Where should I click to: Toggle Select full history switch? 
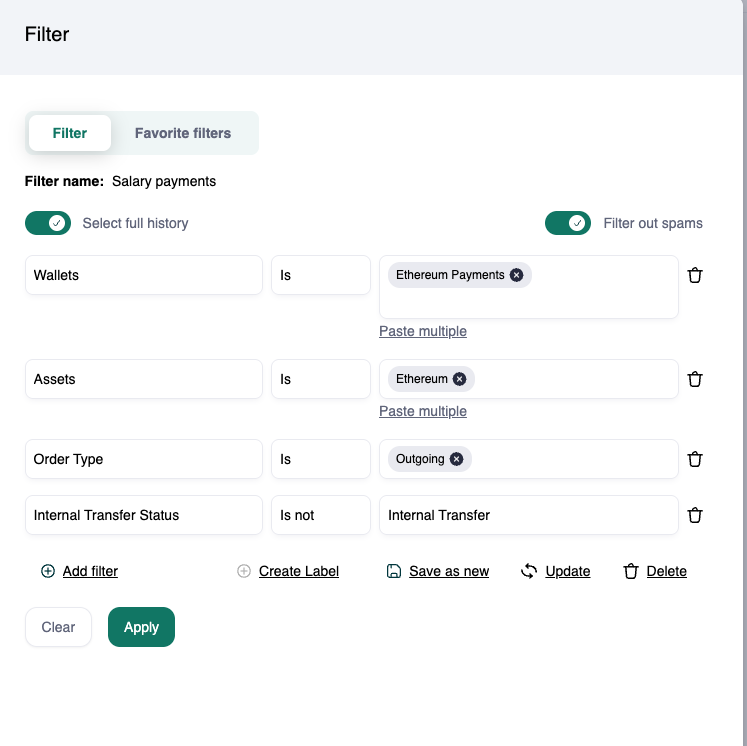48,223
